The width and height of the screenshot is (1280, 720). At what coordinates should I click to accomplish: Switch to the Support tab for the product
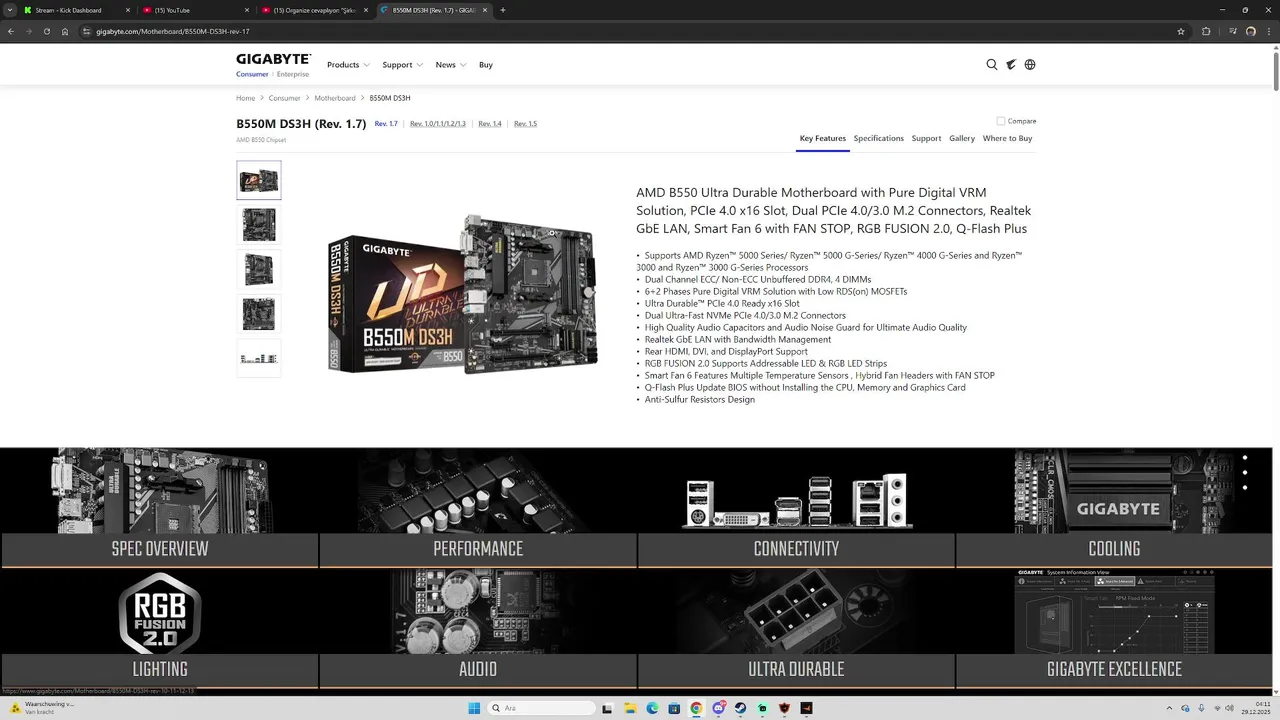click(x=926, y=138)
